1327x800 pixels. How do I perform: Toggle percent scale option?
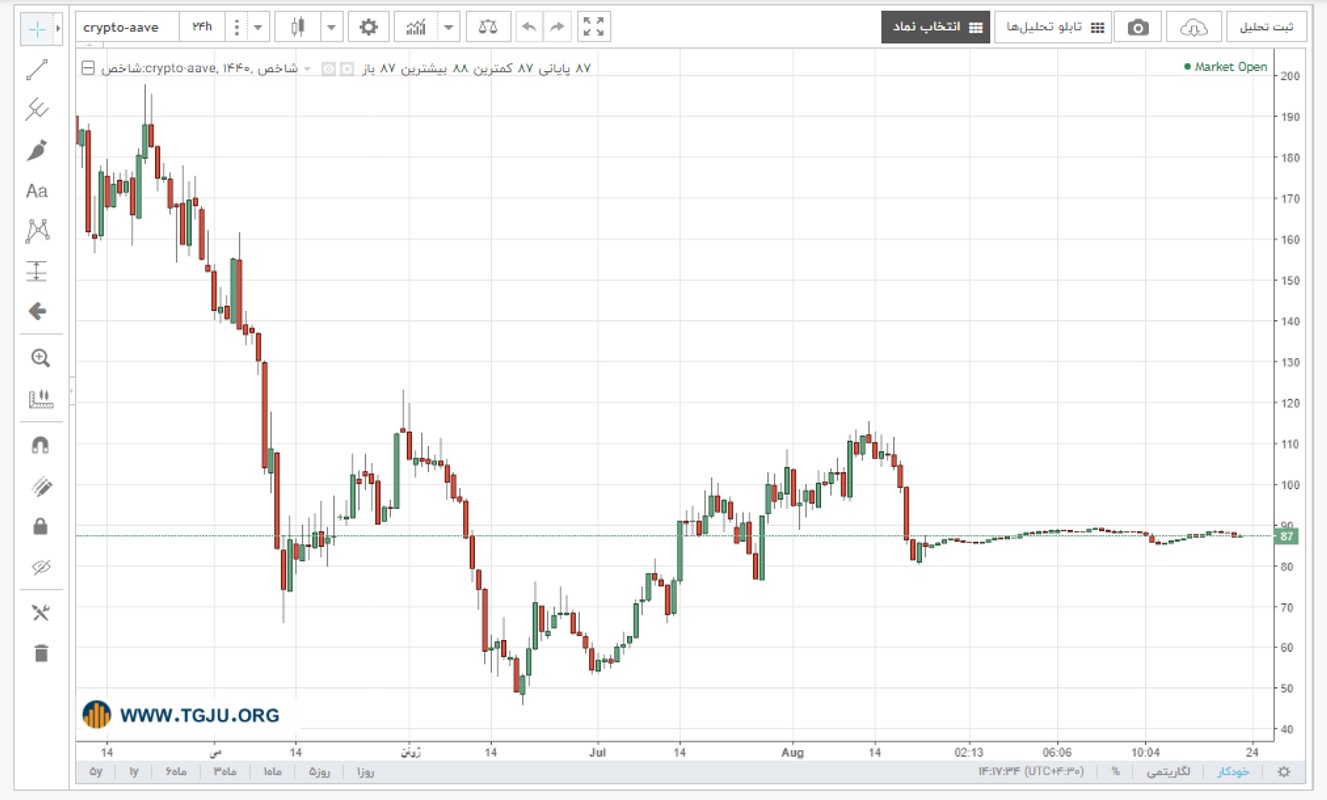[1115, 772]
